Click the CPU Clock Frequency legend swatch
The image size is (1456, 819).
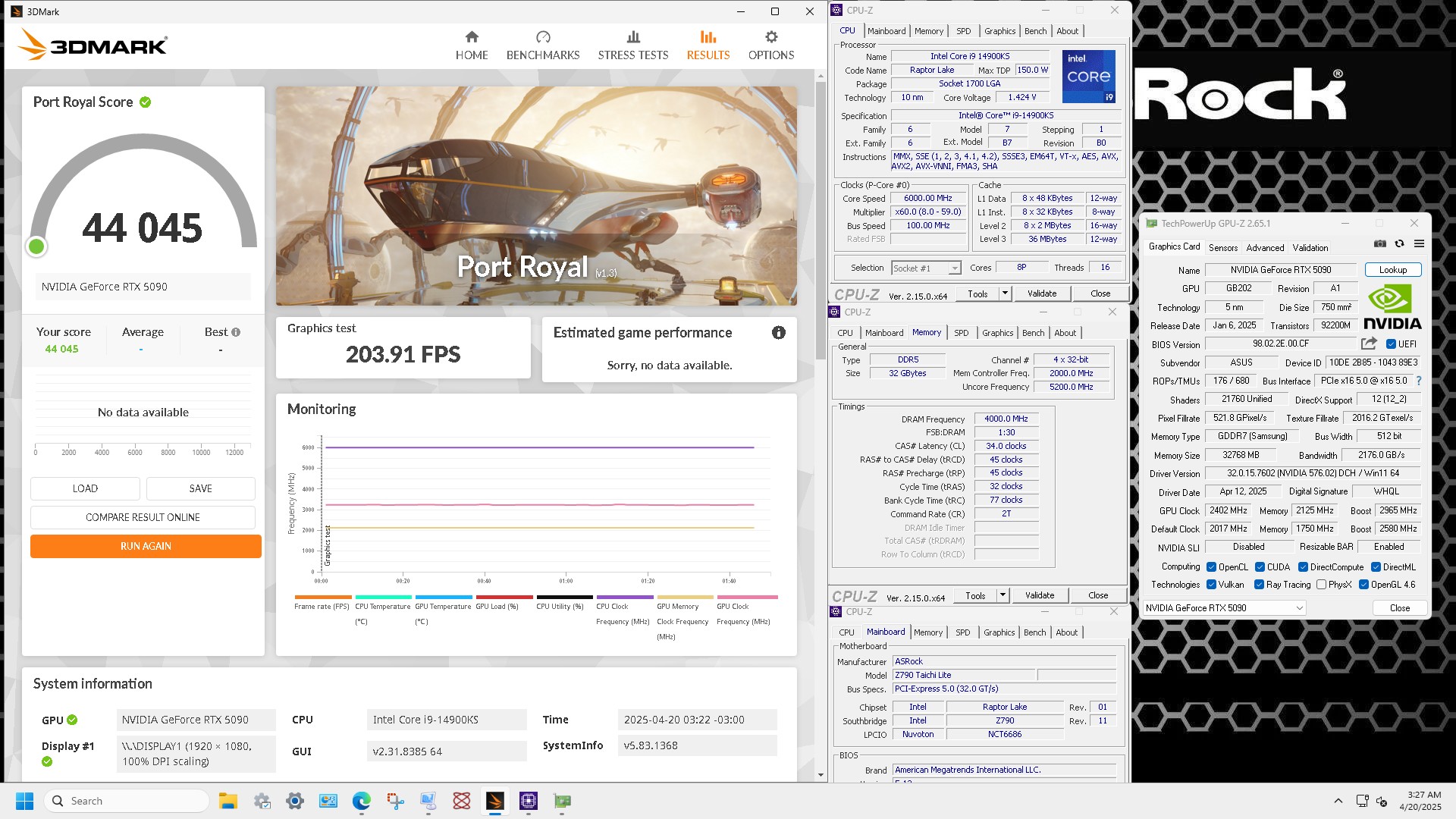point(625,597)
